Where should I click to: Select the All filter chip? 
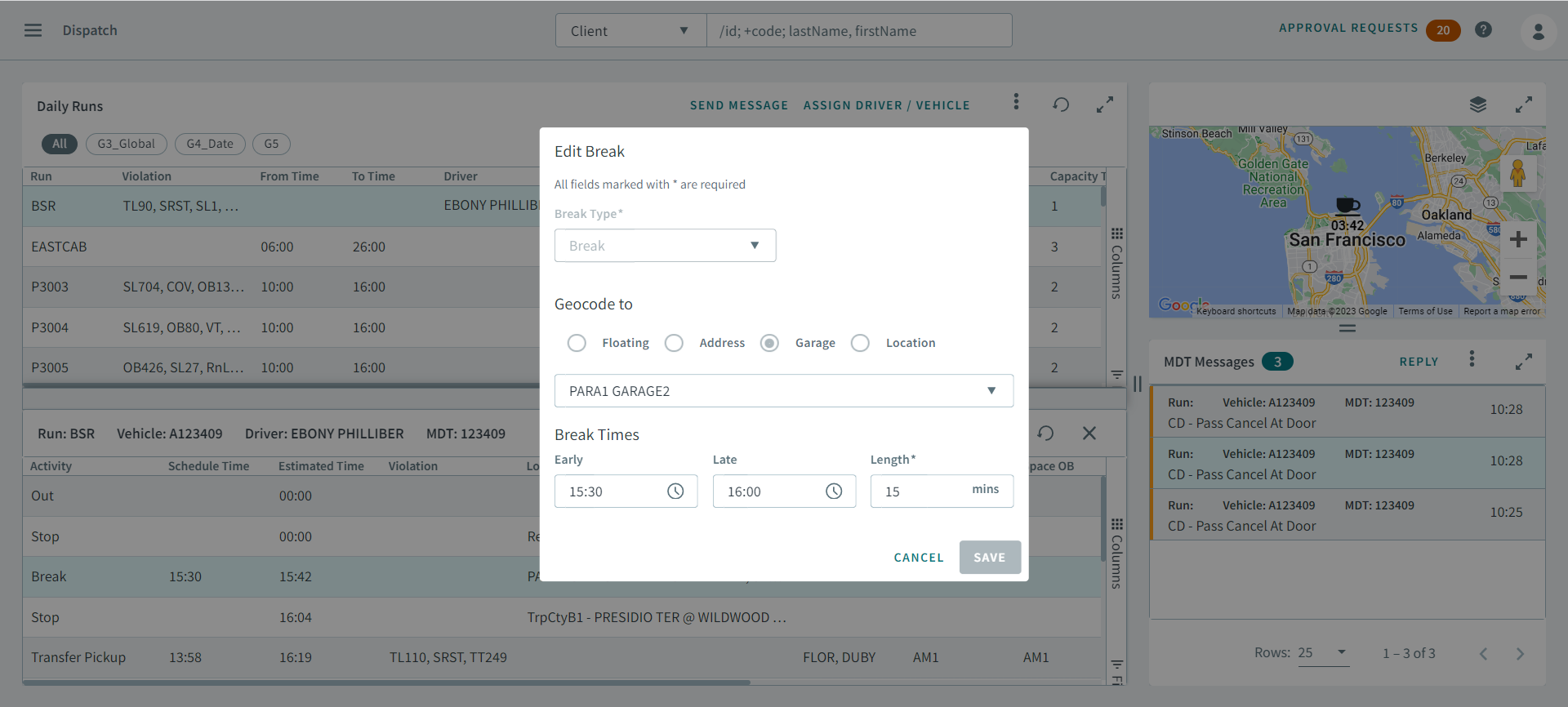click(x=60, y=144)
